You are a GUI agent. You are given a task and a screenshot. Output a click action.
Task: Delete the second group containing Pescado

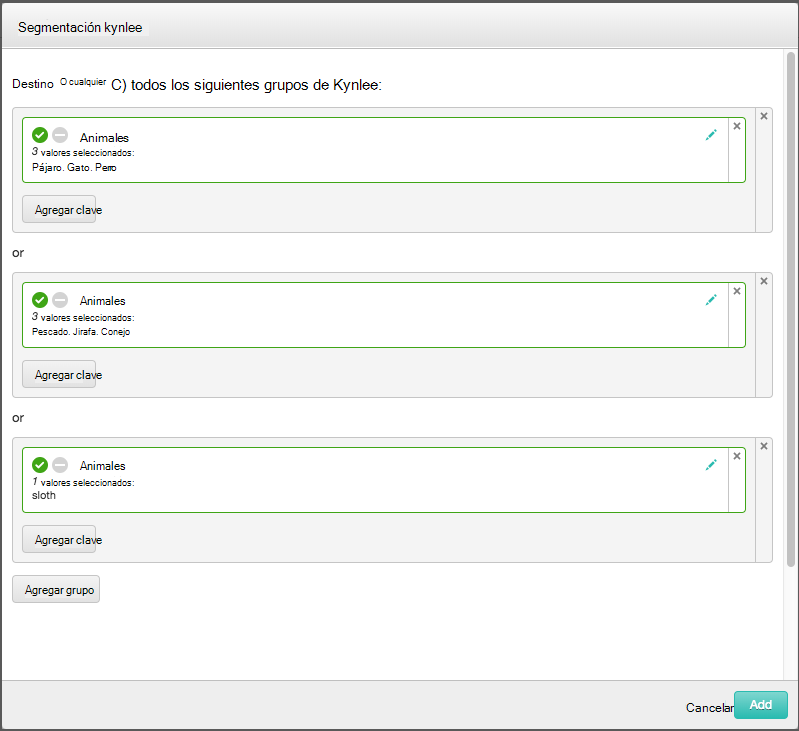tap(764, 281)
